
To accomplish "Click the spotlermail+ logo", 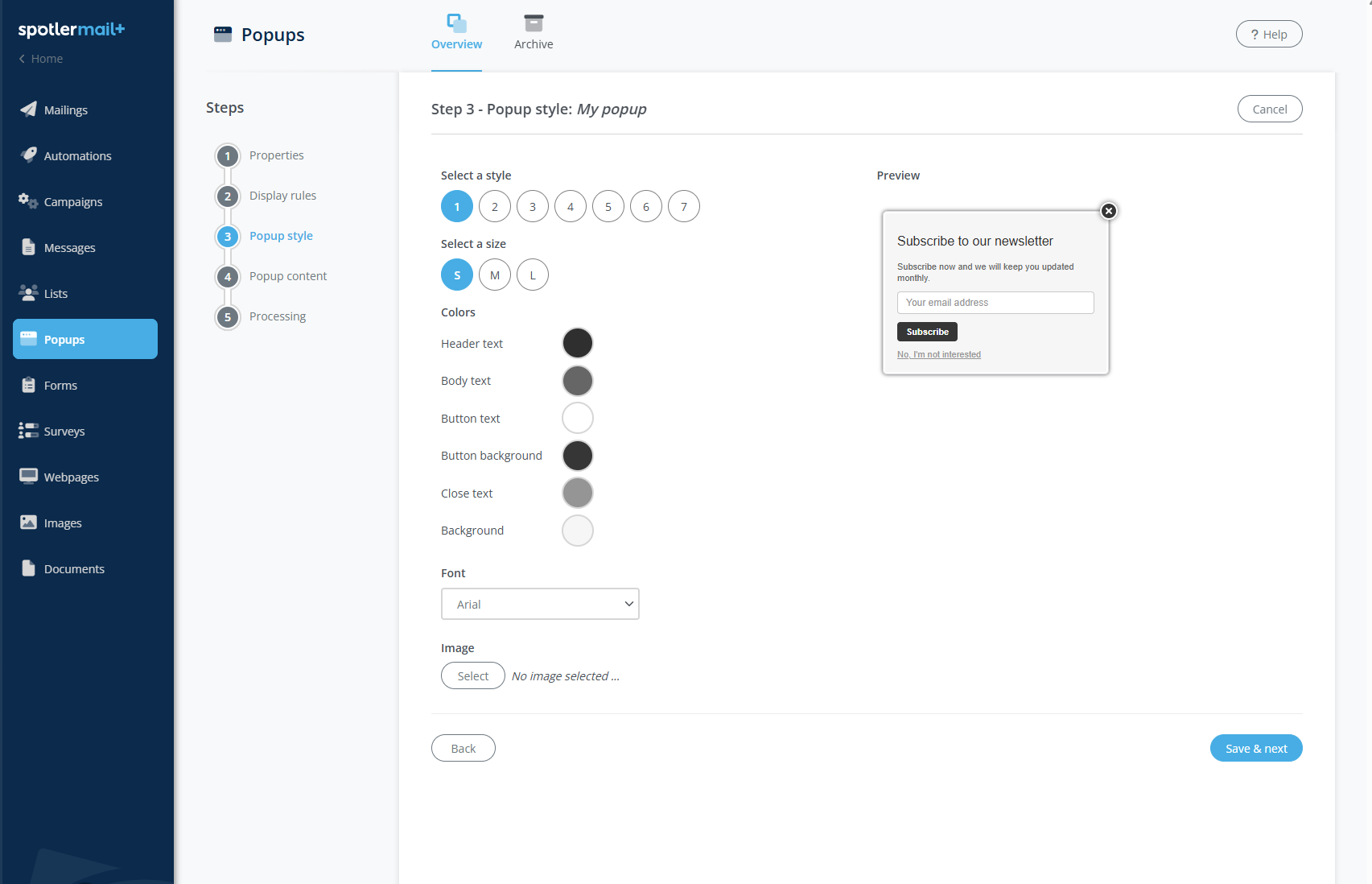I will [x=72, y=30].
